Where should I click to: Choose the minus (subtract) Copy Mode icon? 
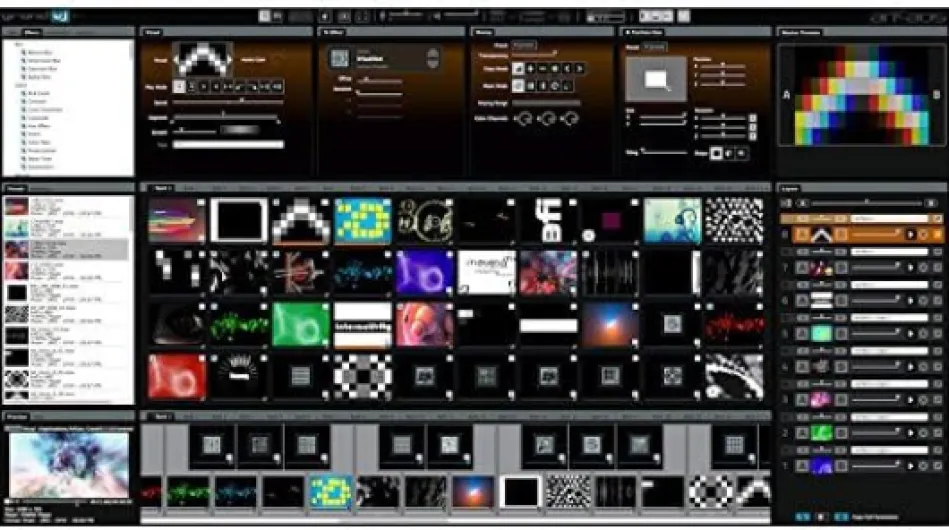click(x=542, y=69)
